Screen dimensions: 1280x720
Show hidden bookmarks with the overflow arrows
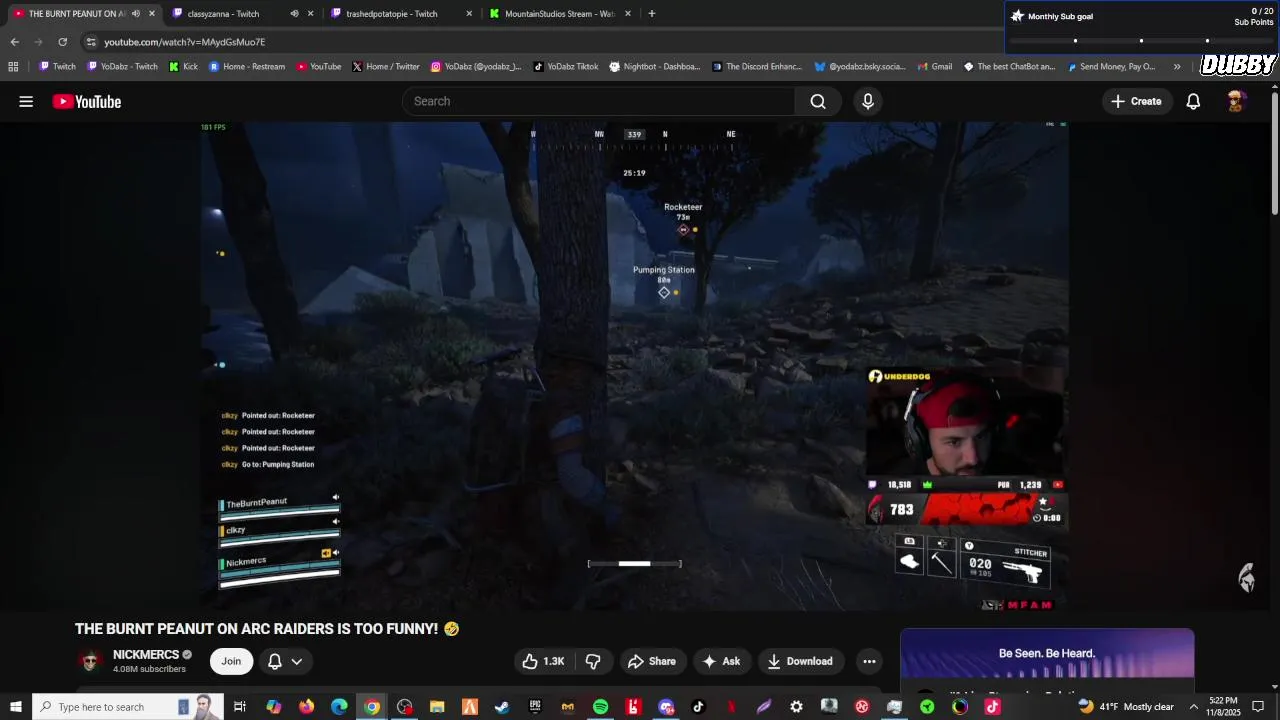coord(1177,67)
